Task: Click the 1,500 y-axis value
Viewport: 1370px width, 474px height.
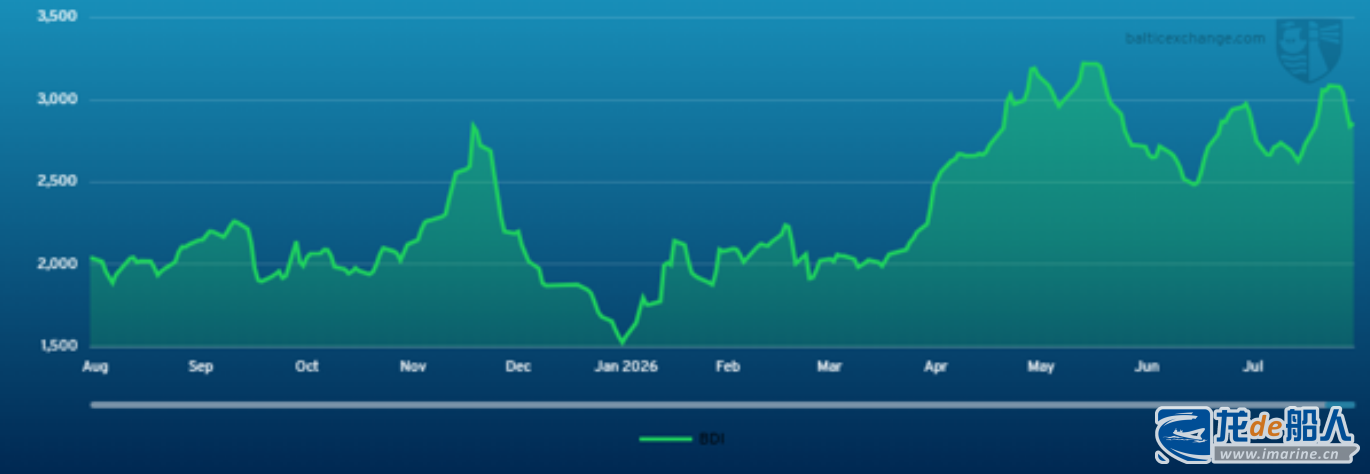Action: tap(58, 346)
